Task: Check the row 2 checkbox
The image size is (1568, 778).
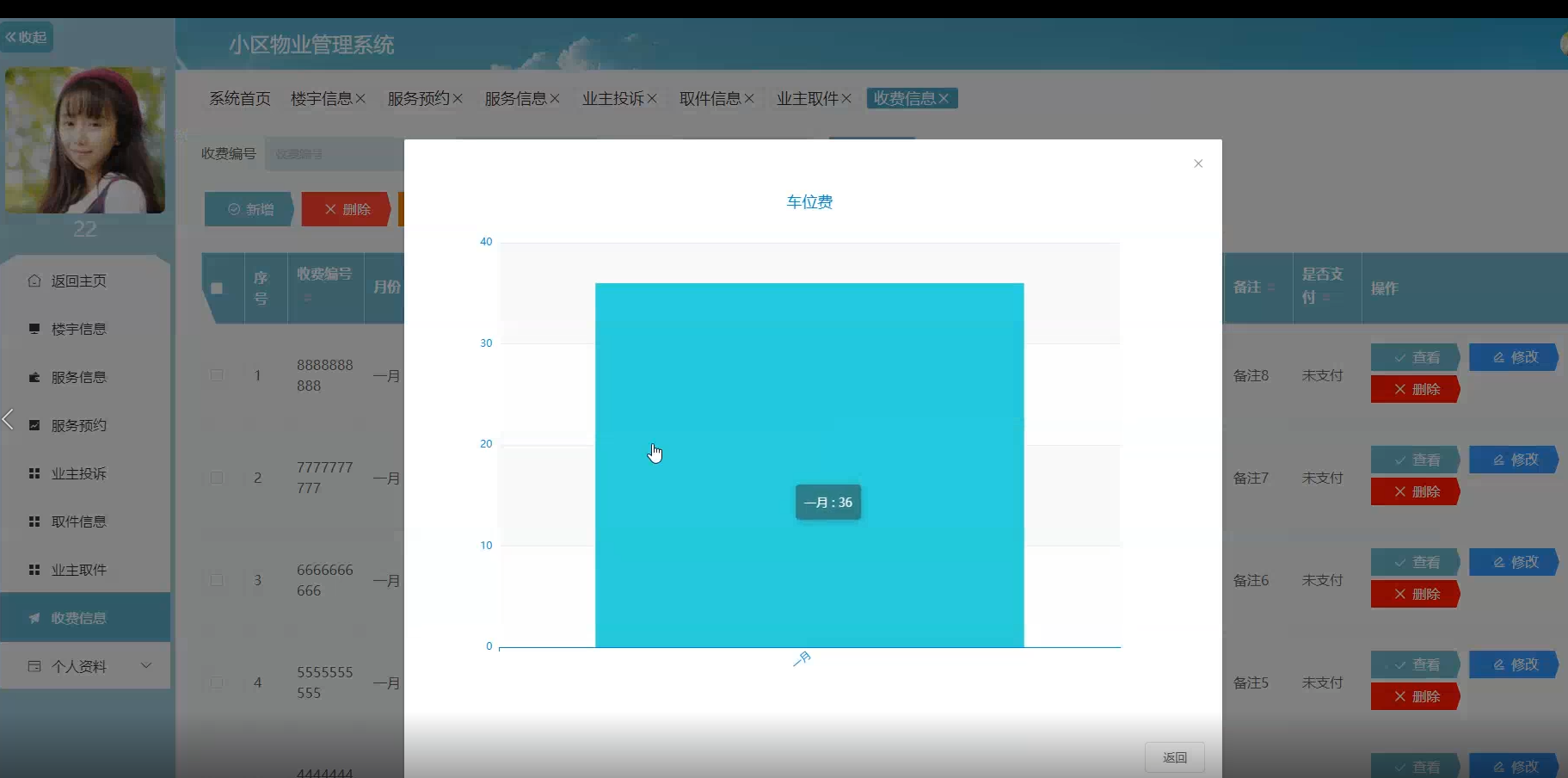Action: click(x=217, y=478)
